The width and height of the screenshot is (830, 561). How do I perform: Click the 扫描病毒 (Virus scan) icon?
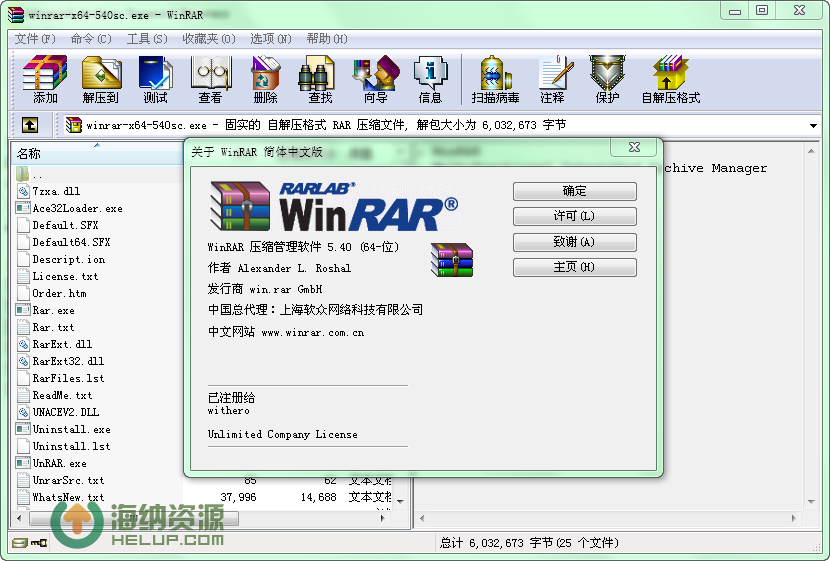click(x=495, y=79)
